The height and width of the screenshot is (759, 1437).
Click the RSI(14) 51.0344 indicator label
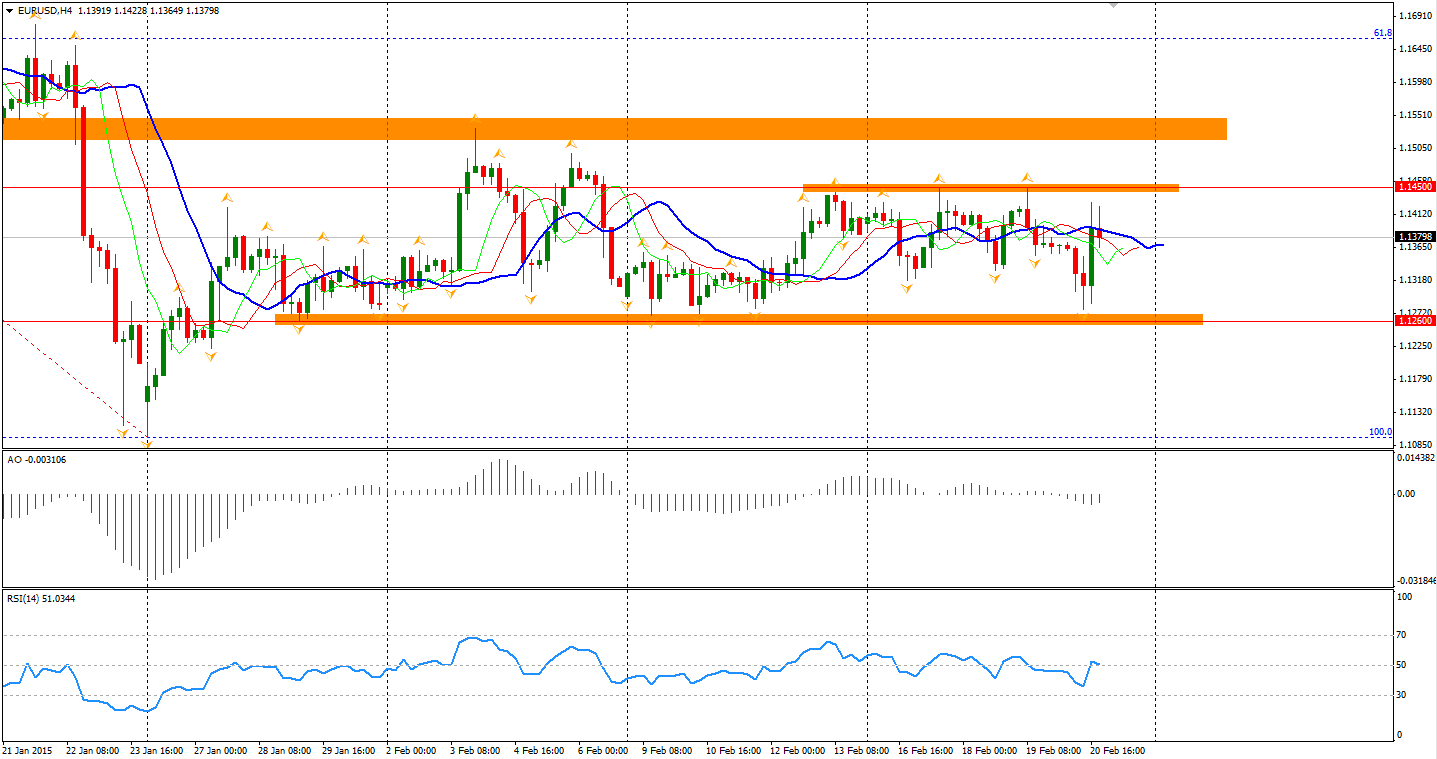[x=41, y=598]
